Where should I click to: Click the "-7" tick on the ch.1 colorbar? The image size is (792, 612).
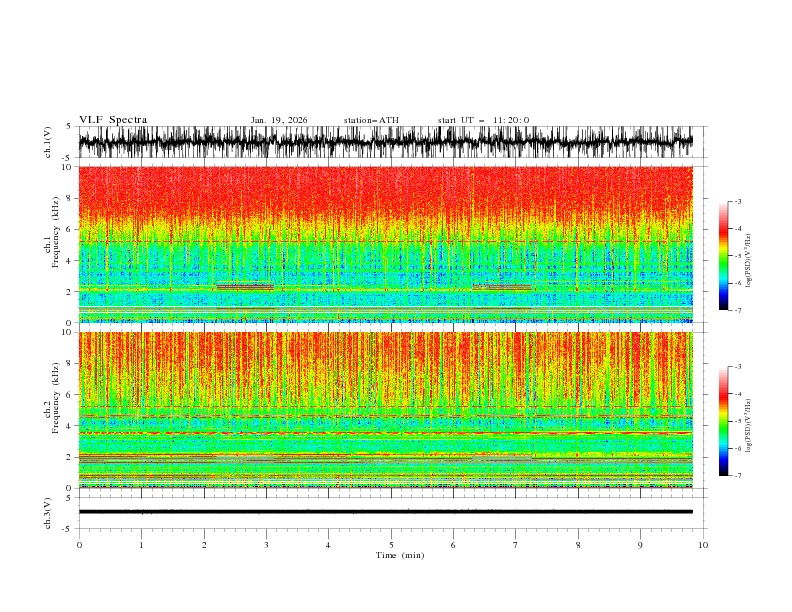737,310
